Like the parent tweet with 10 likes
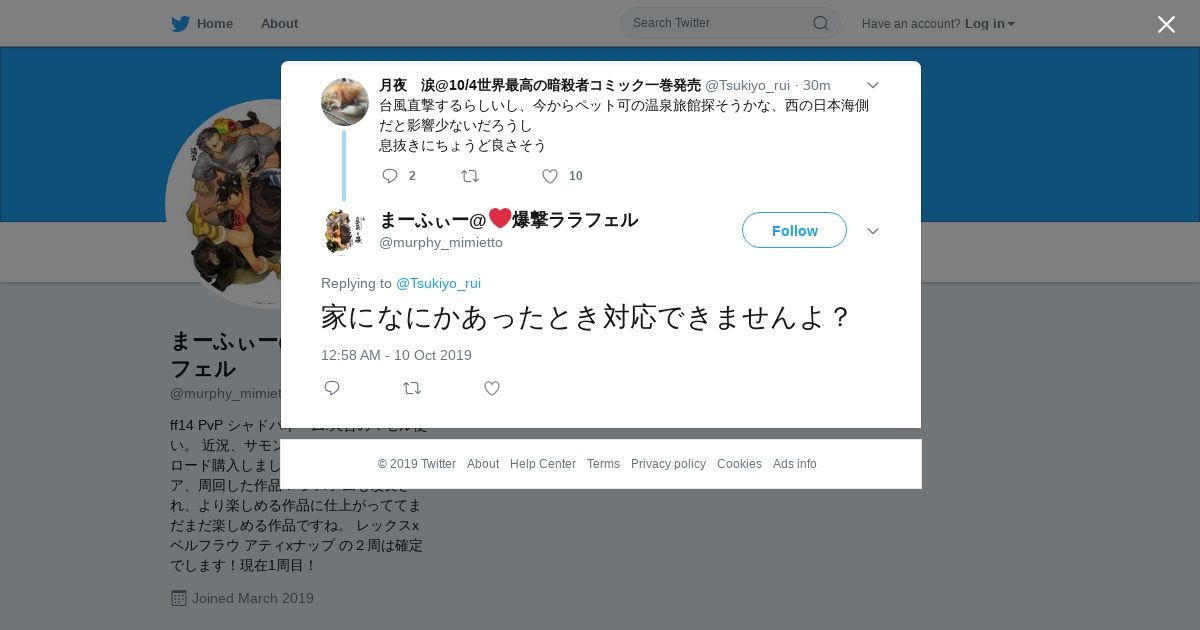The width and height of the screenshot is (1200, 630). (549, 176)
